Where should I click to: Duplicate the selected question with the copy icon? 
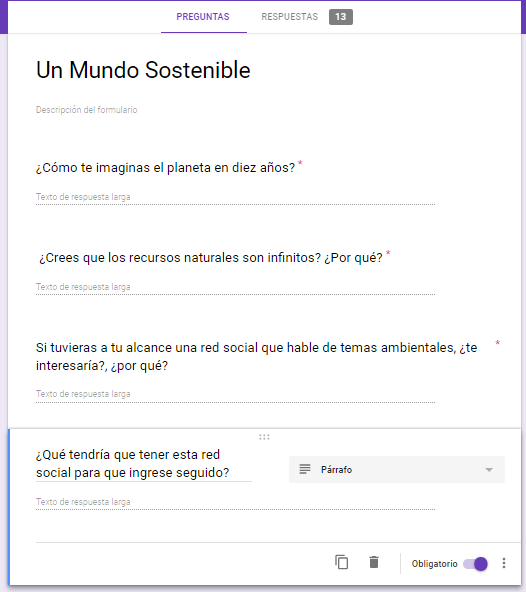coord(342,562)
